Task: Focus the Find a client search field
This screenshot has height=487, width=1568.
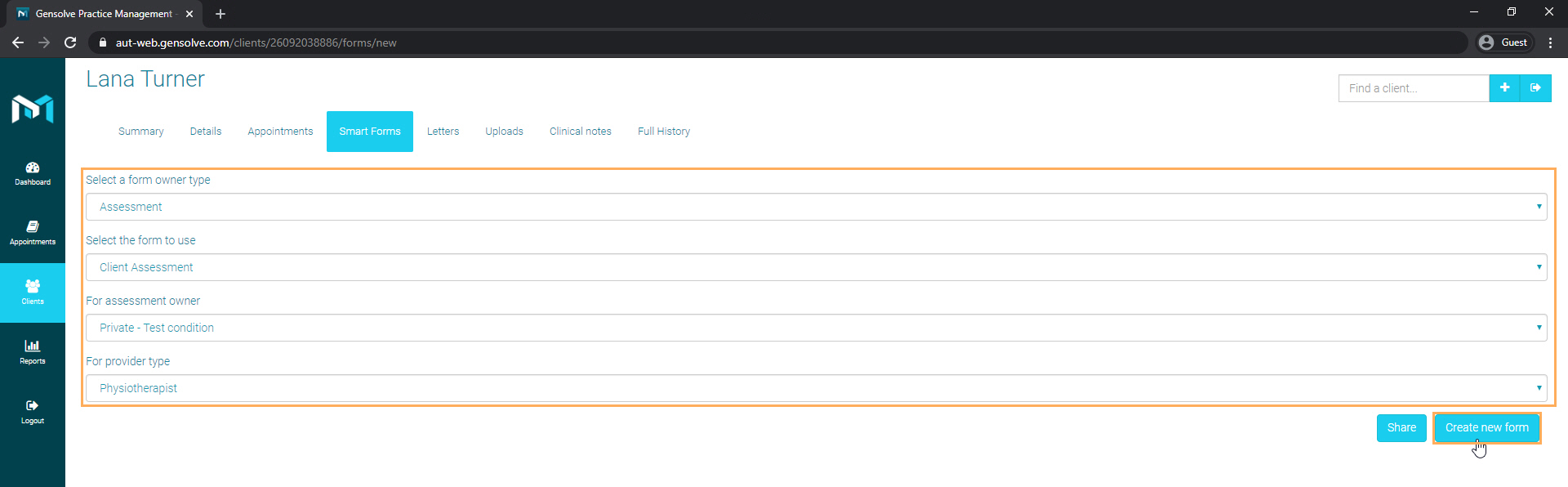Action: click(1414, 88)
